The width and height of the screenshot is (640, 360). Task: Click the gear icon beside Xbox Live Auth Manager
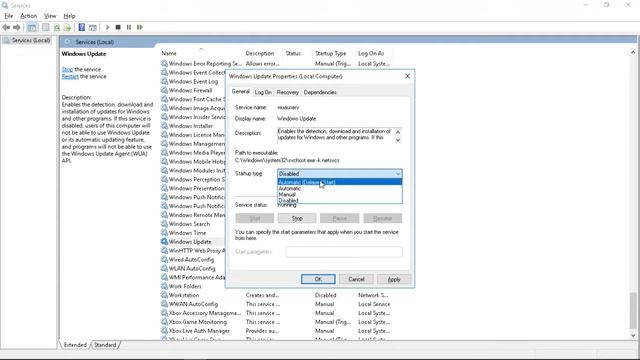click(164, 331)
